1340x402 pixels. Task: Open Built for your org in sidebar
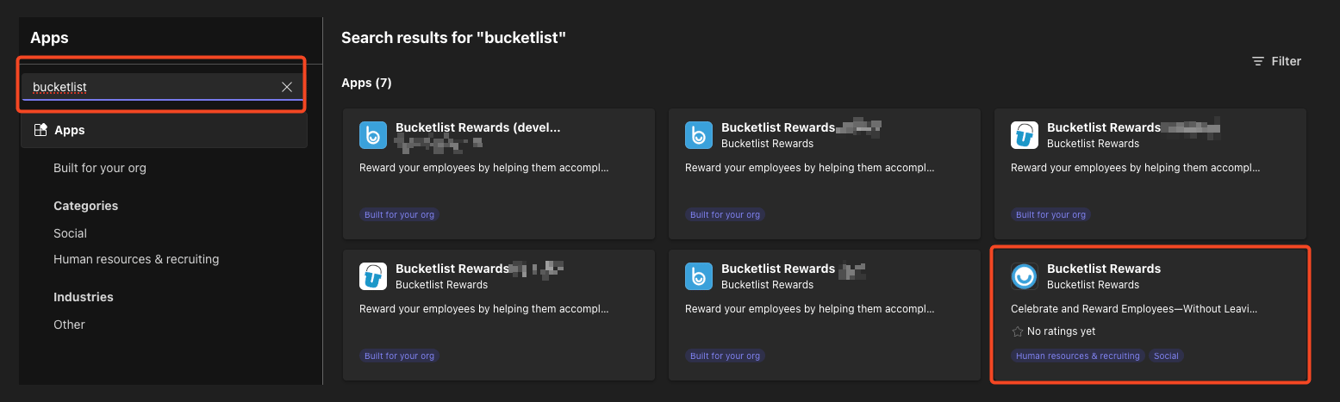(100, 168)
